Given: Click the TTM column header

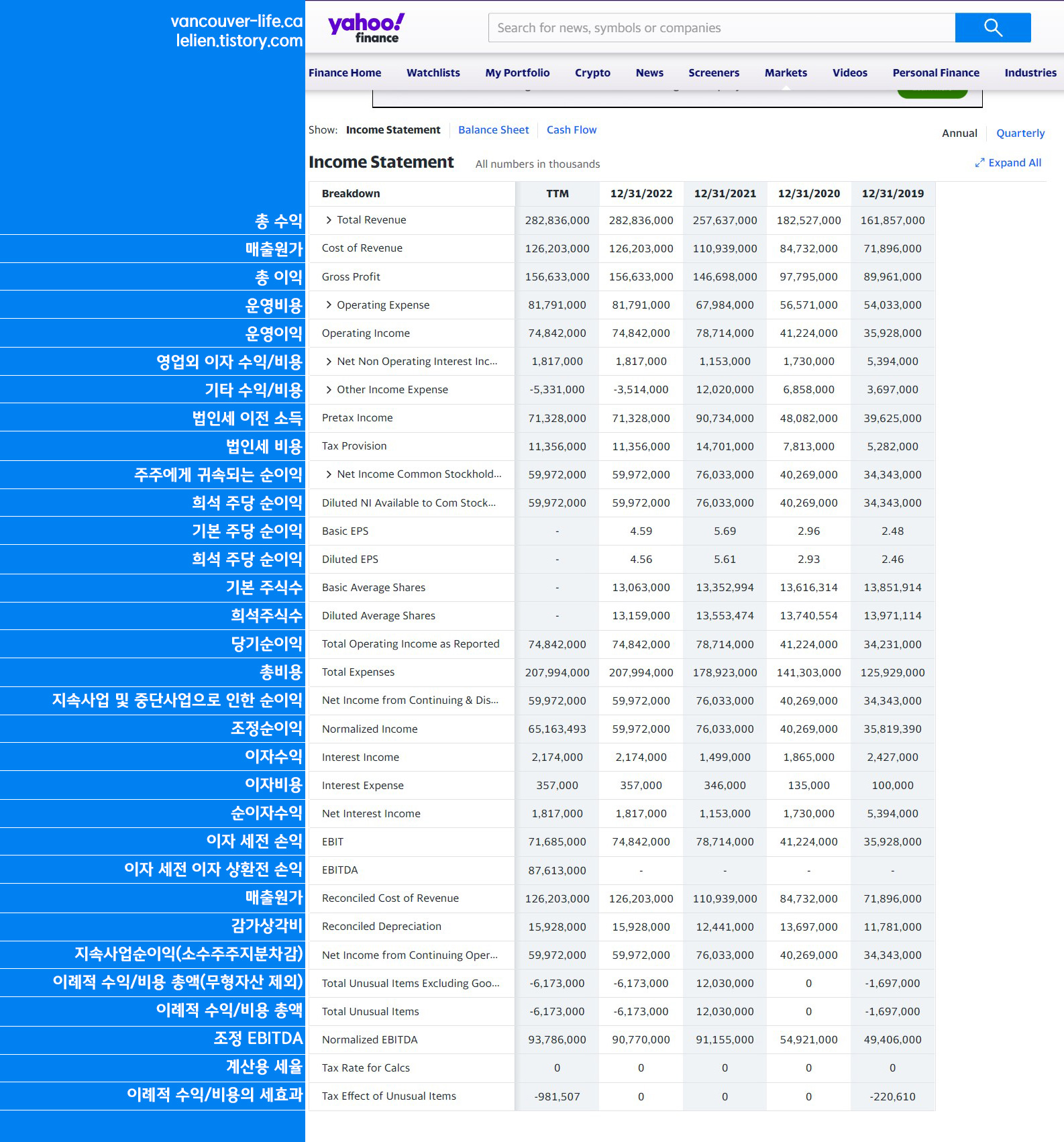Looking at the screenshot, I should pyautogui.click(x=557, y=194).
